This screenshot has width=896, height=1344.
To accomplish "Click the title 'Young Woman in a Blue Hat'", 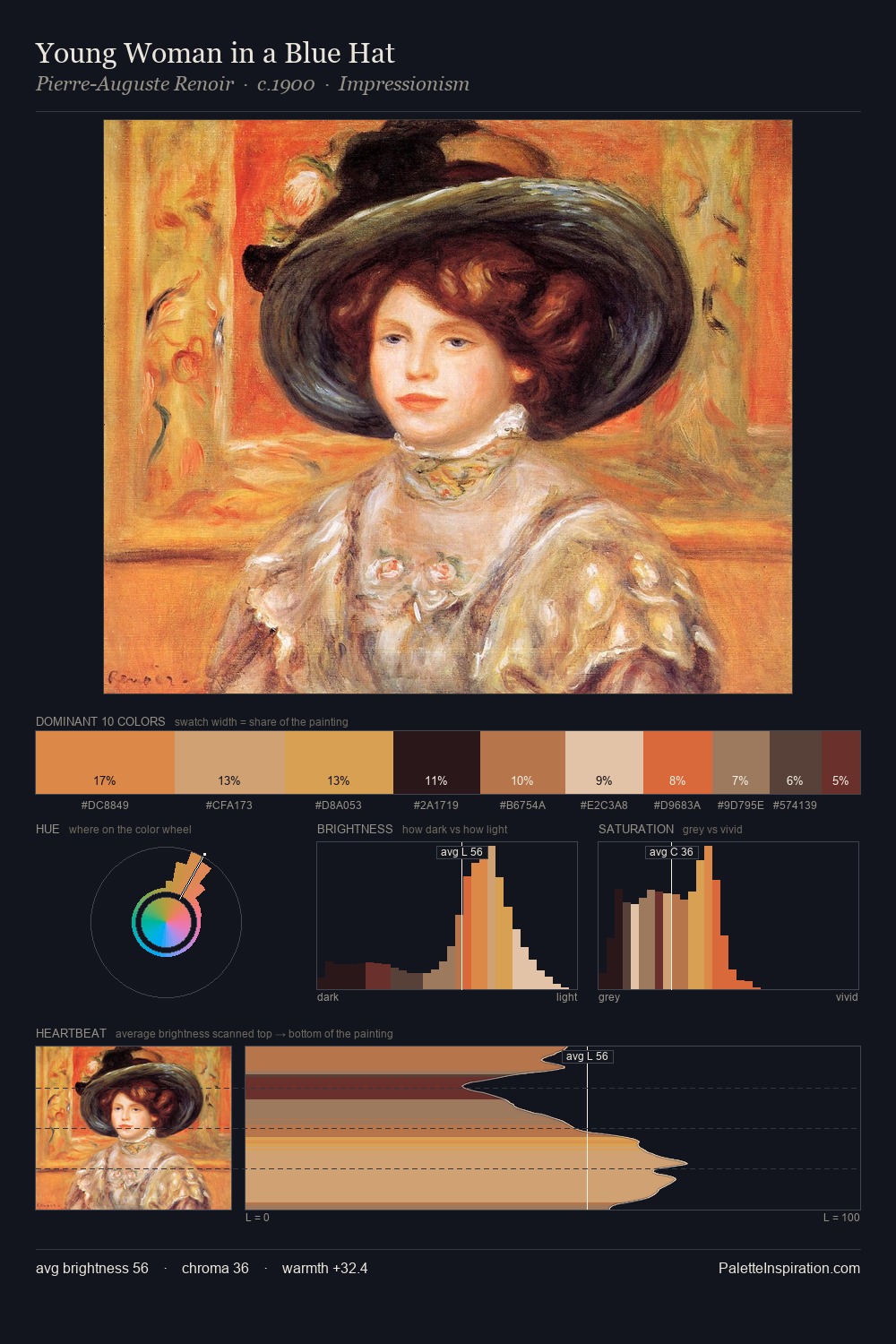I will click(215, 54).
